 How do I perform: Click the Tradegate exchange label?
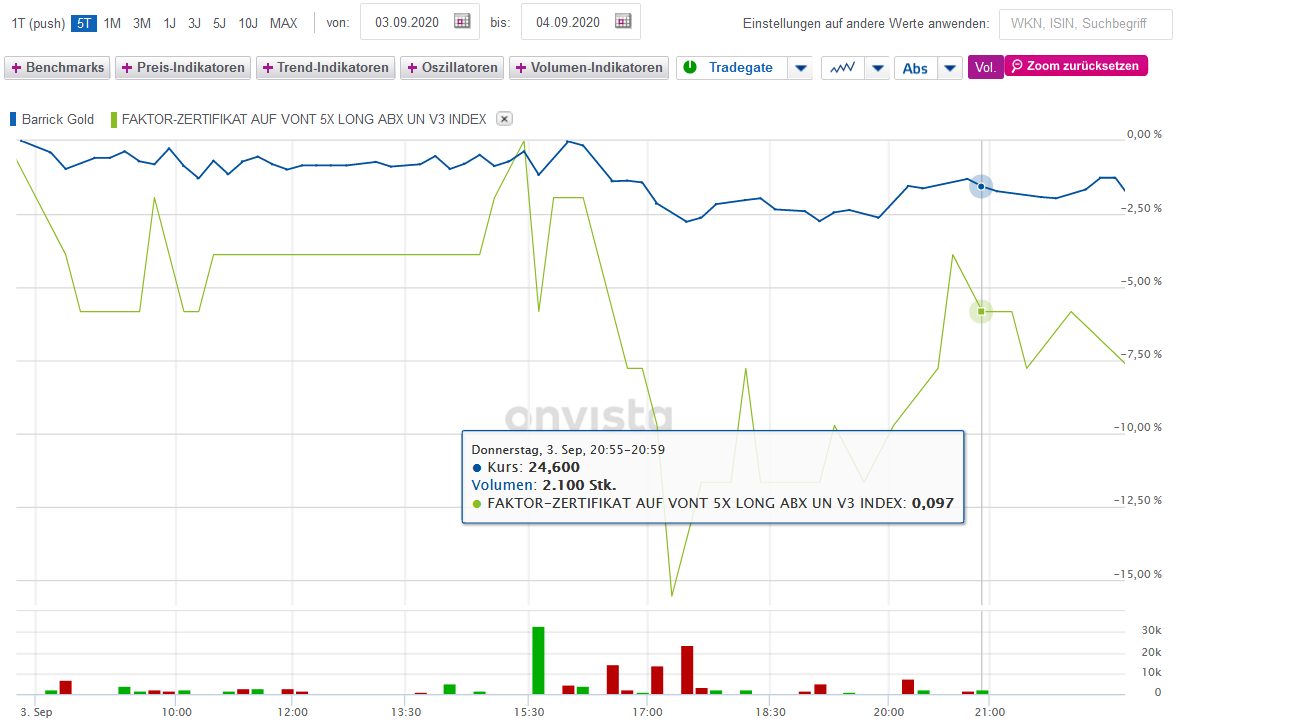point(741,68)
